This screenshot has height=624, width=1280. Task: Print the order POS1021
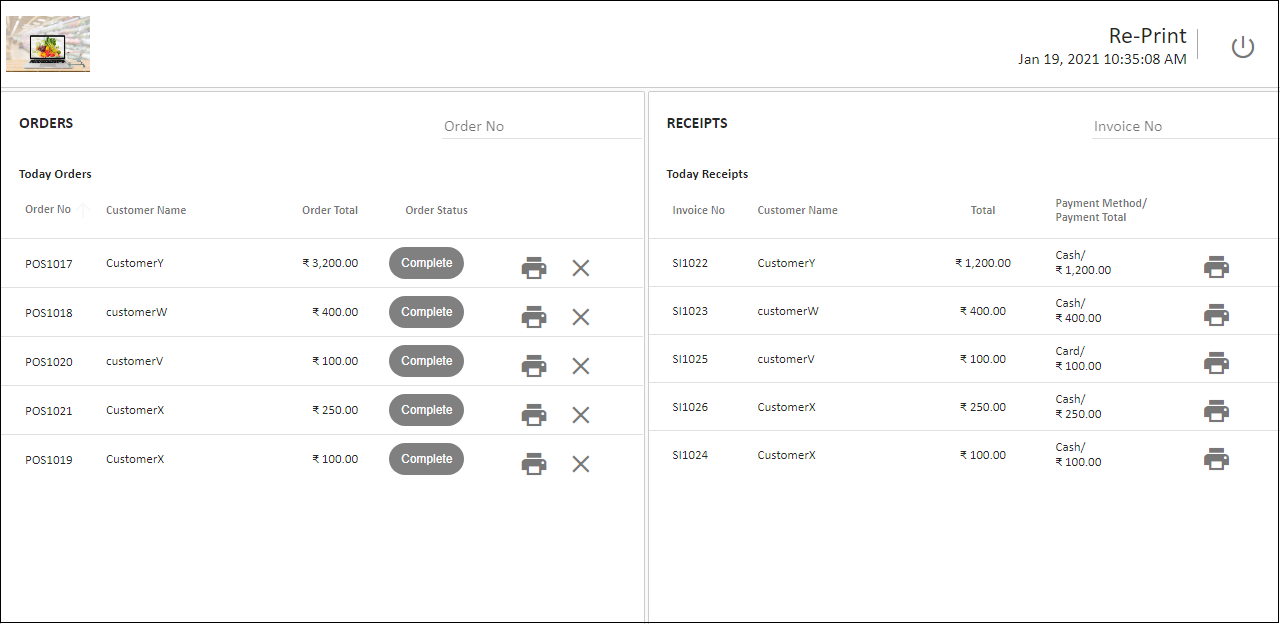(x=534, y=414)
